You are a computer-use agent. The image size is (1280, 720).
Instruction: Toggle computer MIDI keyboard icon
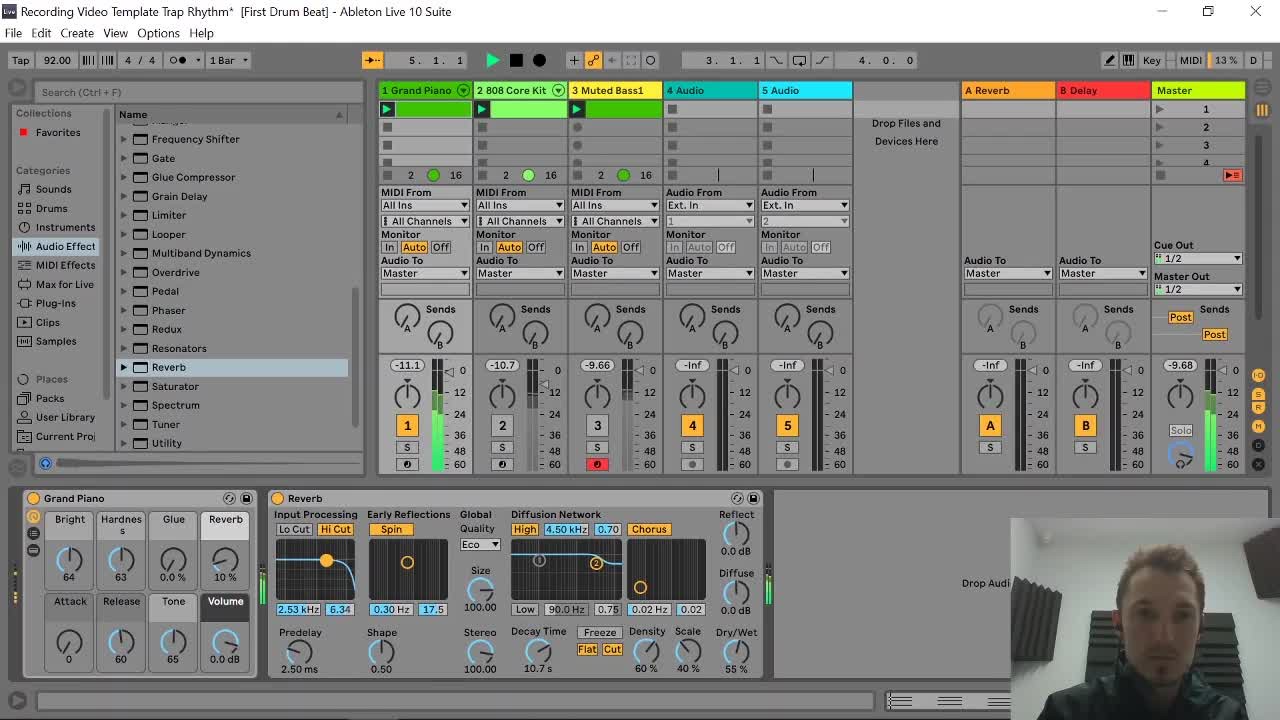pos(1128,60)
